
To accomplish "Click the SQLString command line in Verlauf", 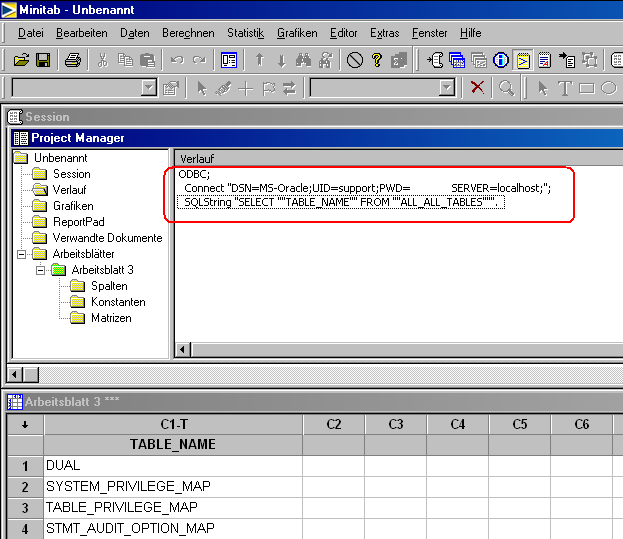I will coord(341,203).
